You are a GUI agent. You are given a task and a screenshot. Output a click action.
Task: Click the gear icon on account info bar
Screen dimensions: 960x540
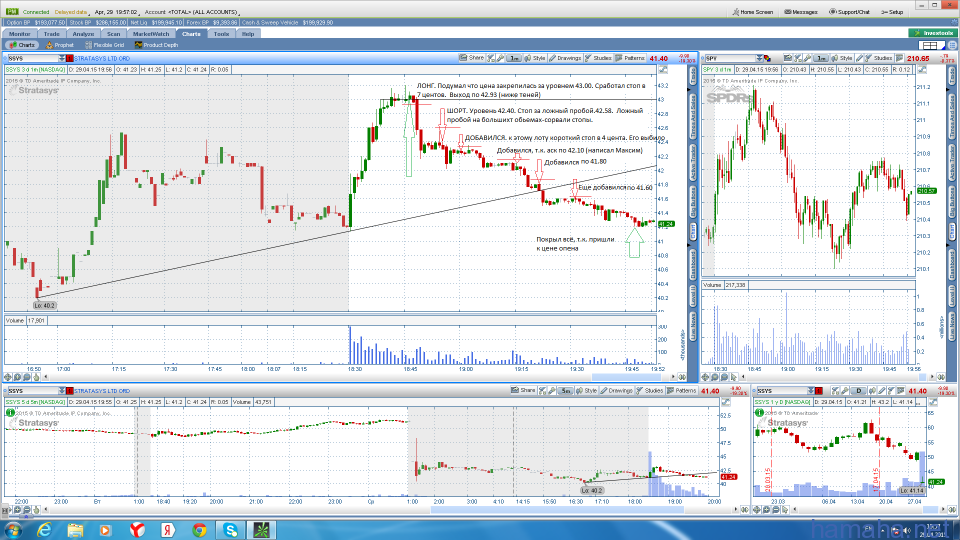tap(953, 23)
